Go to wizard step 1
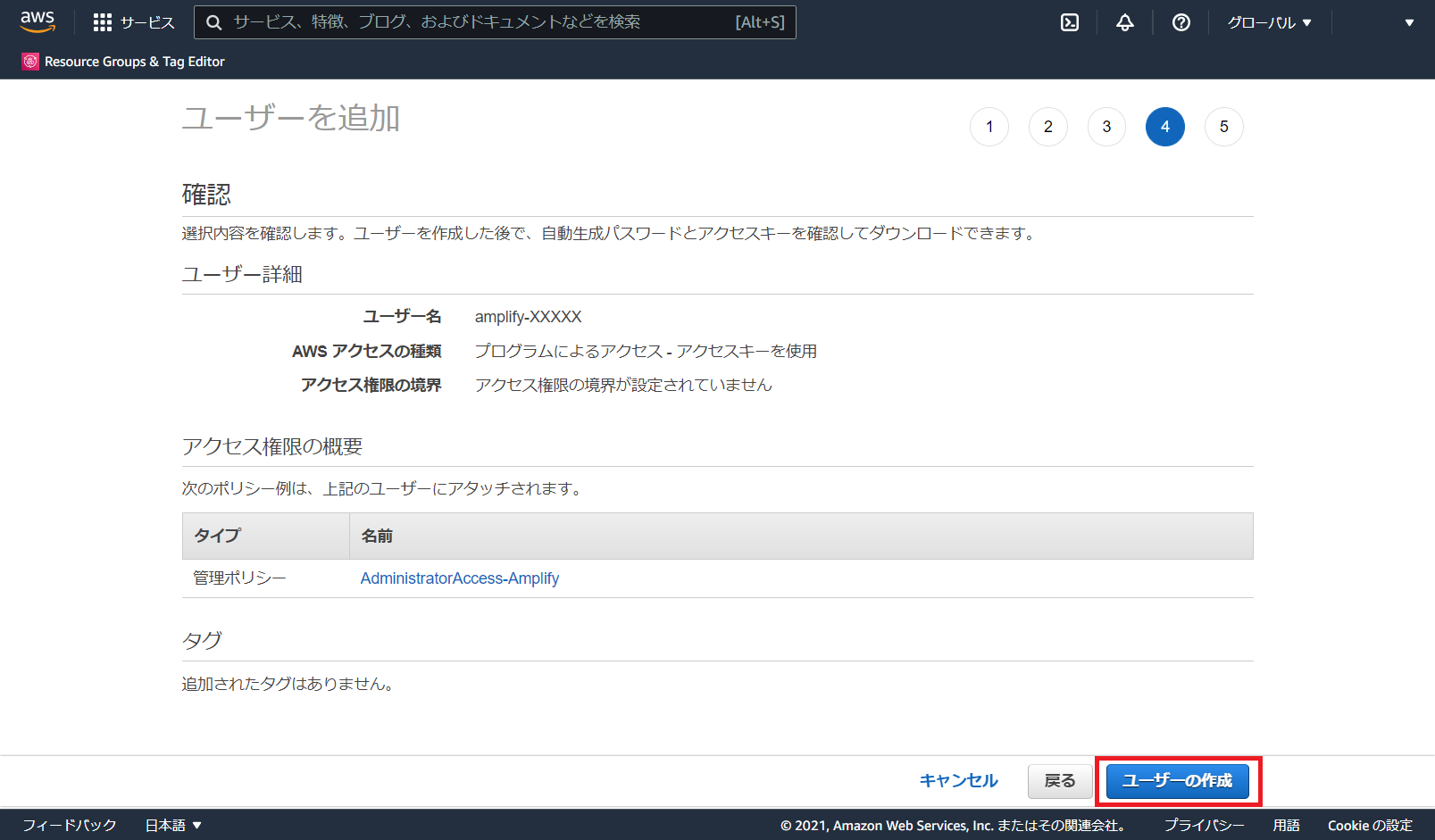 tap(989, 127)
